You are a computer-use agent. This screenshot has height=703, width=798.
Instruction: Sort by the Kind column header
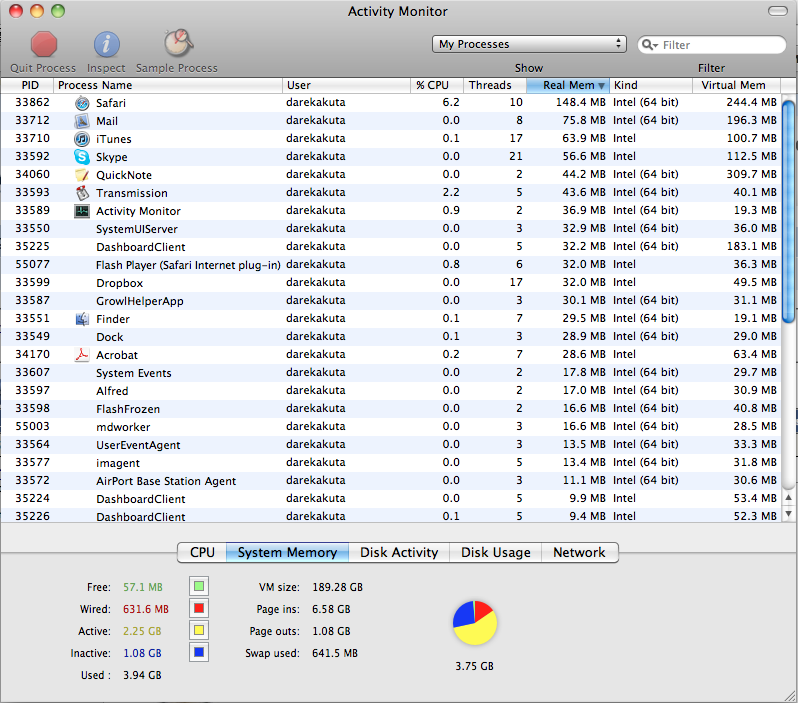pos(651,85)
